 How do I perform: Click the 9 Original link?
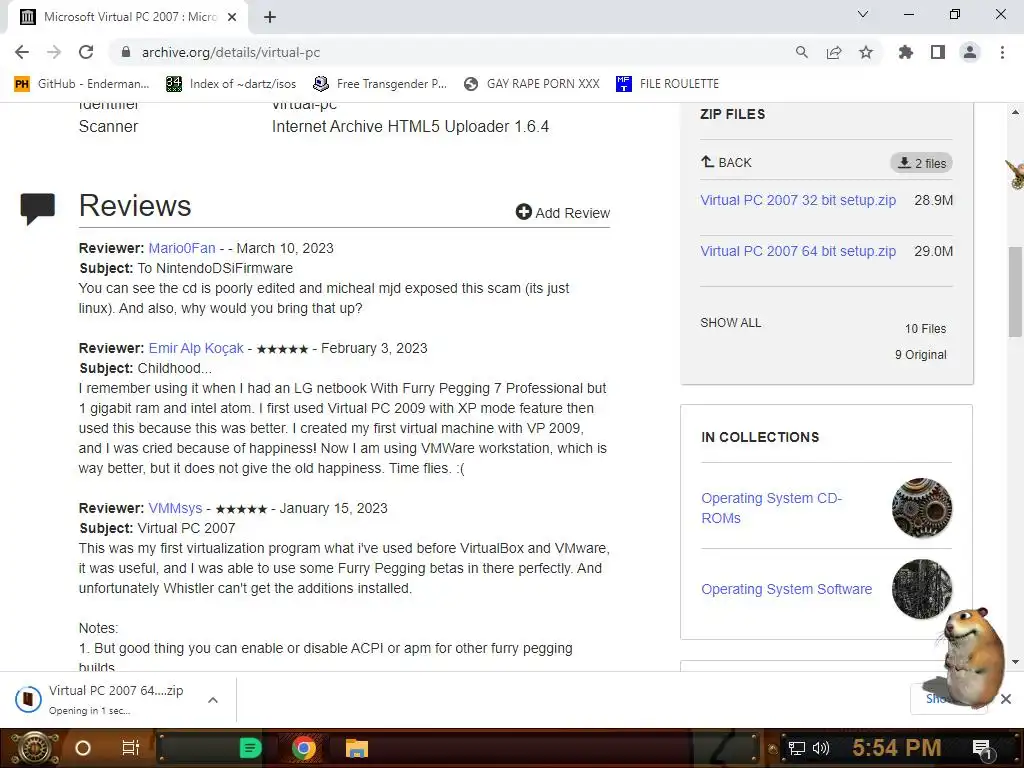[921, 355]
